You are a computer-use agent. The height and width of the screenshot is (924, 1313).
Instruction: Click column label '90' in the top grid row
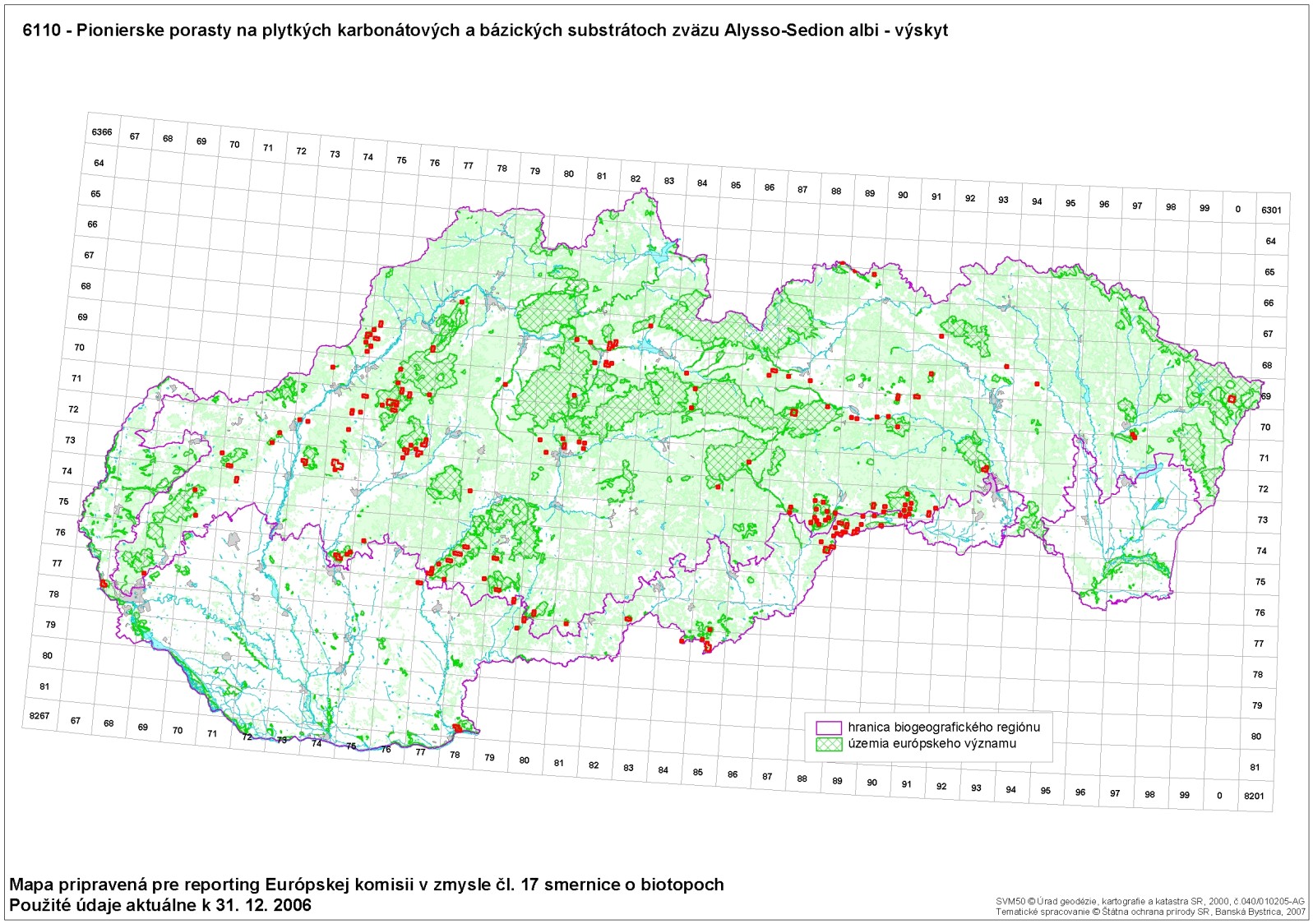[x=903, y=196]
